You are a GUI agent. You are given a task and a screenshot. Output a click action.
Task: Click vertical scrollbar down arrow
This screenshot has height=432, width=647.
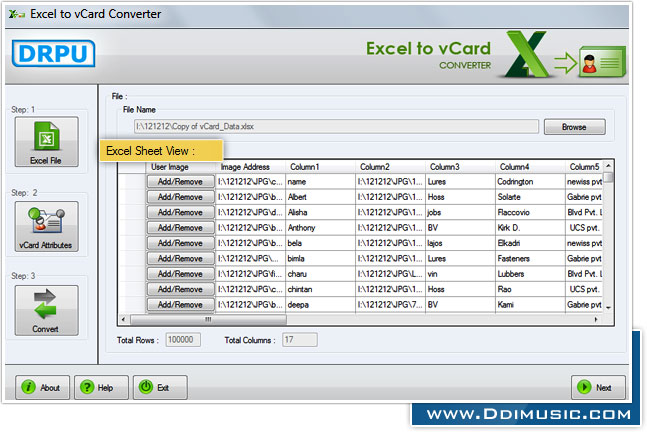[608, 307]
